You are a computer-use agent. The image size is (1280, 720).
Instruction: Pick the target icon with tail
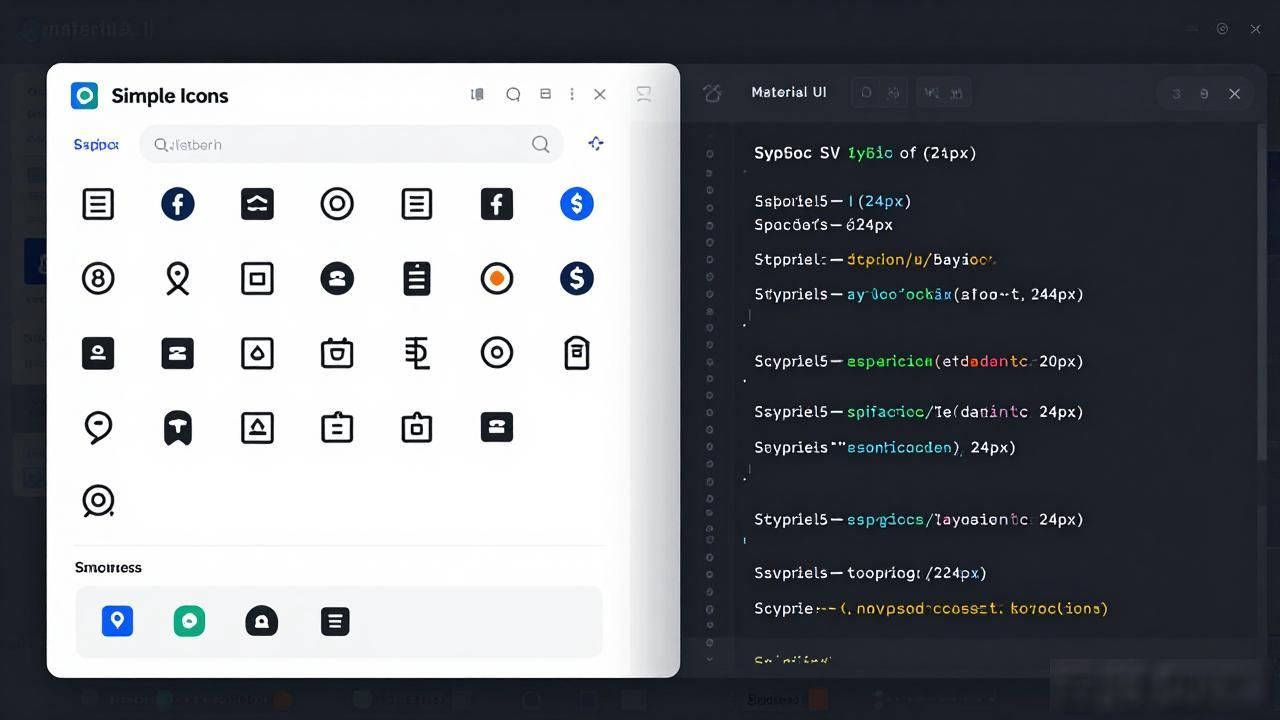tap(98, 500)
